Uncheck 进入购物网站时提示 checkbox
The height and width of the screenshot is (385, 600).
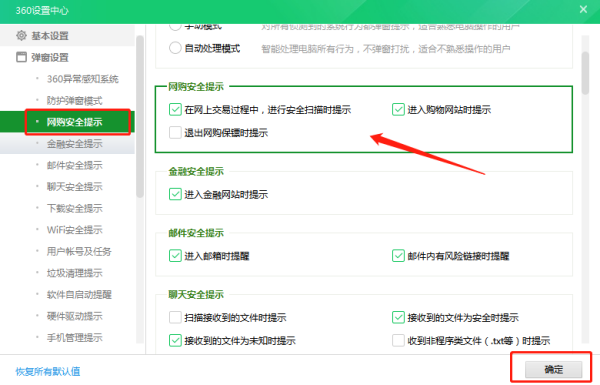tap(398, 109)
